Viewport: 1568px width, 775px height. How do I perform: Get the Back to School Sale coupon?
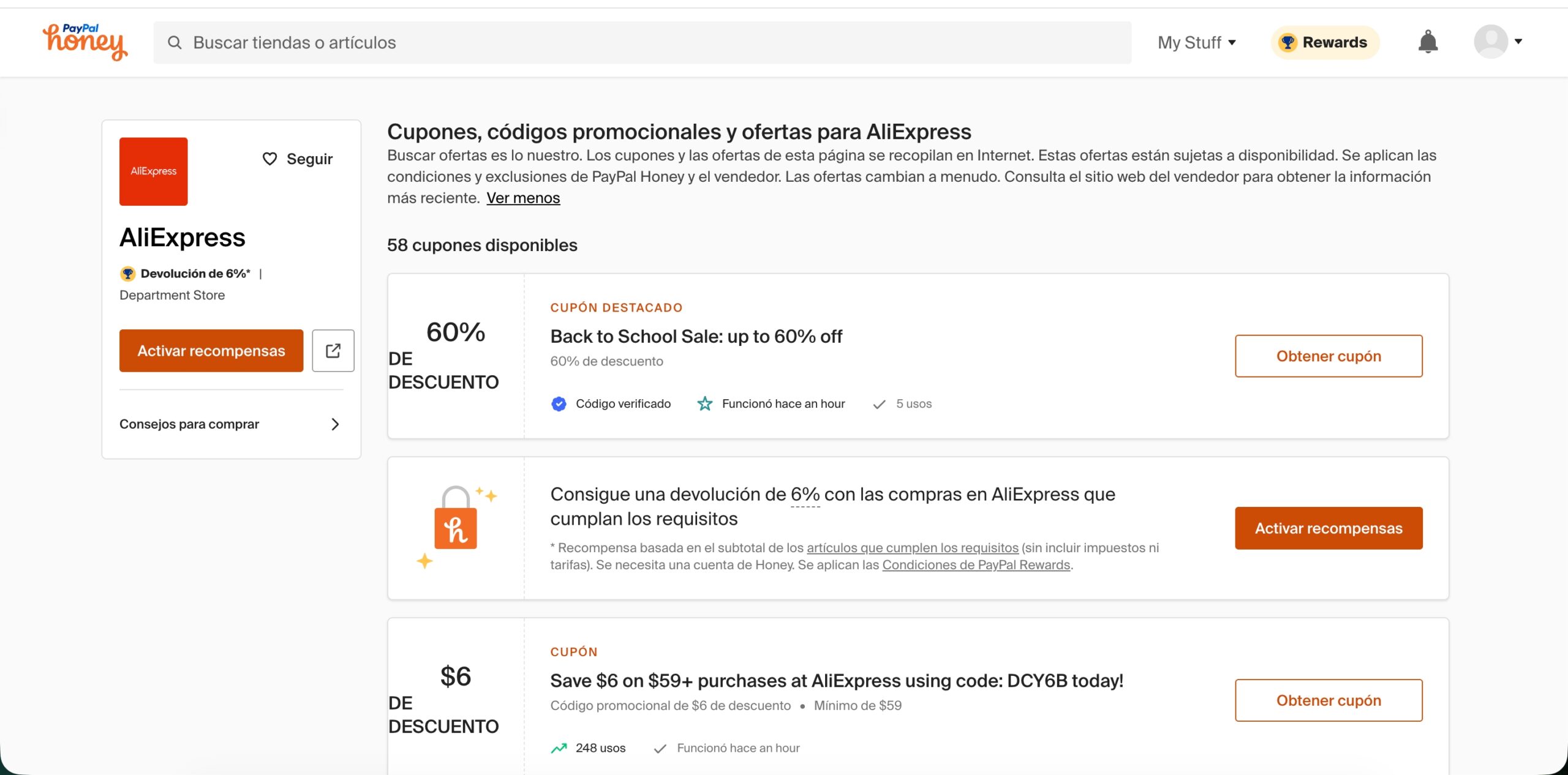point(1329,356)
